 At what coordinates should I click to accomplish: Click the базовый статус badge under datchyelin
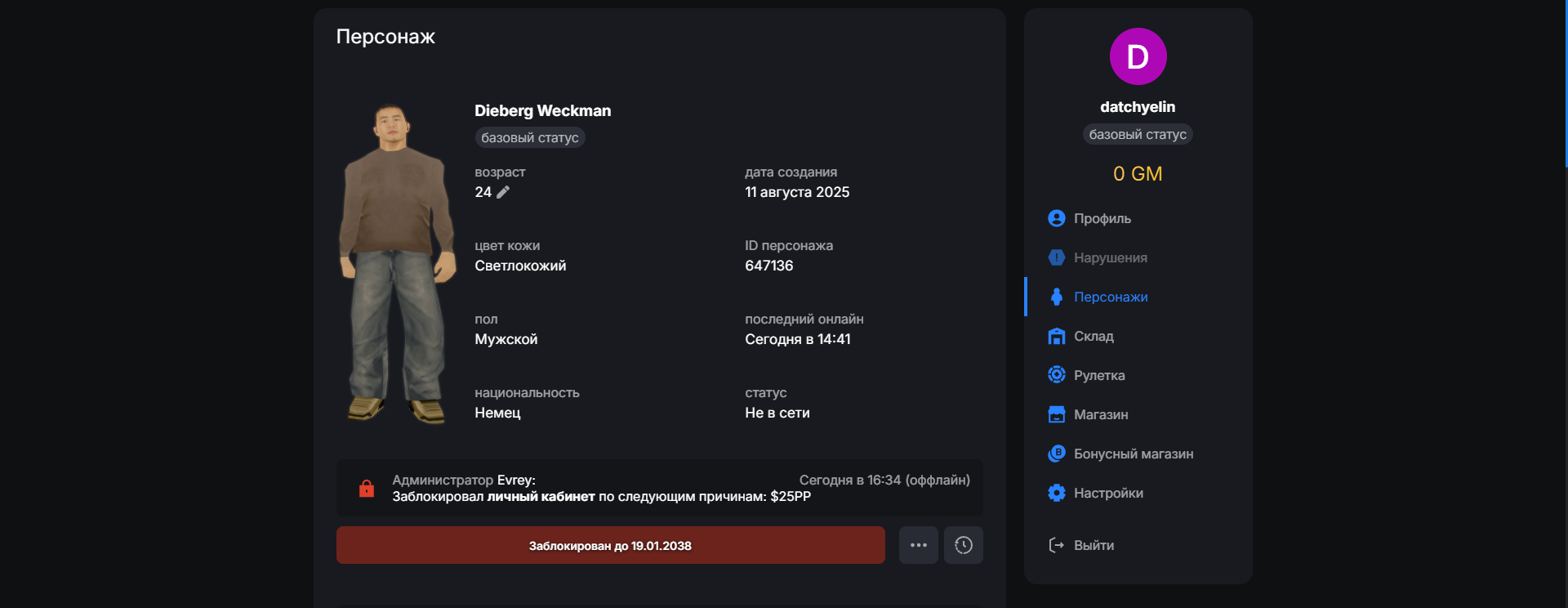[1138, 134]
